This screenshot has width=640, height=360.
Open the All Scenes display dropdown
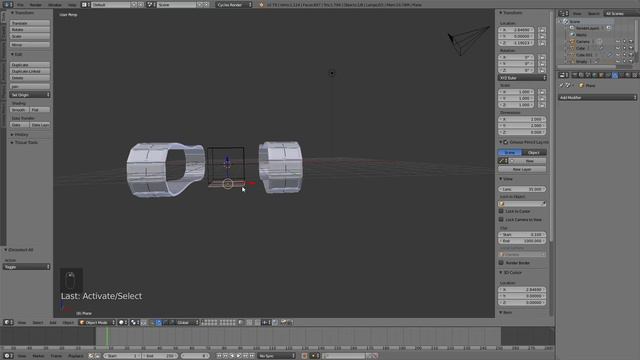point(622,13)
